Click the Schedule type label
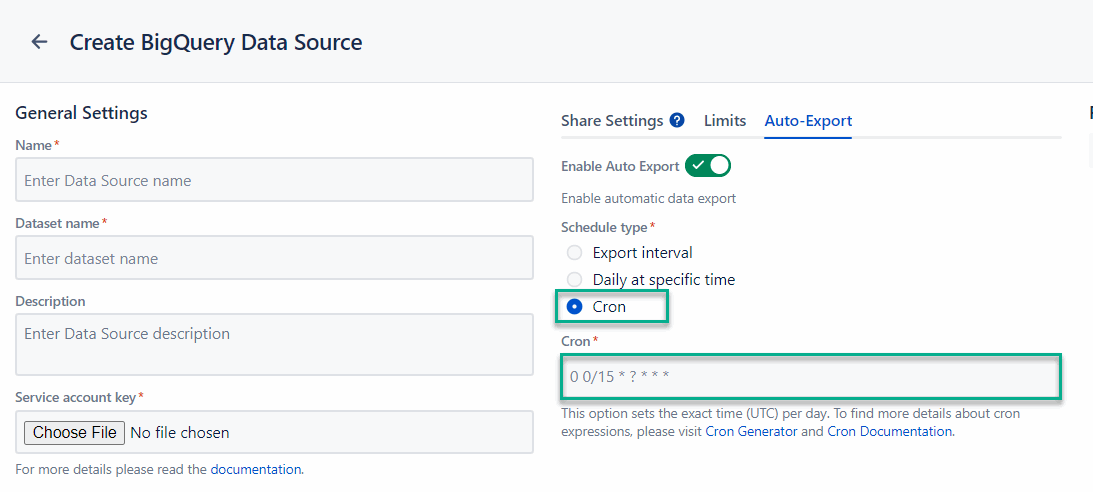Screen dimensions: 1093x492 (604, 227)
